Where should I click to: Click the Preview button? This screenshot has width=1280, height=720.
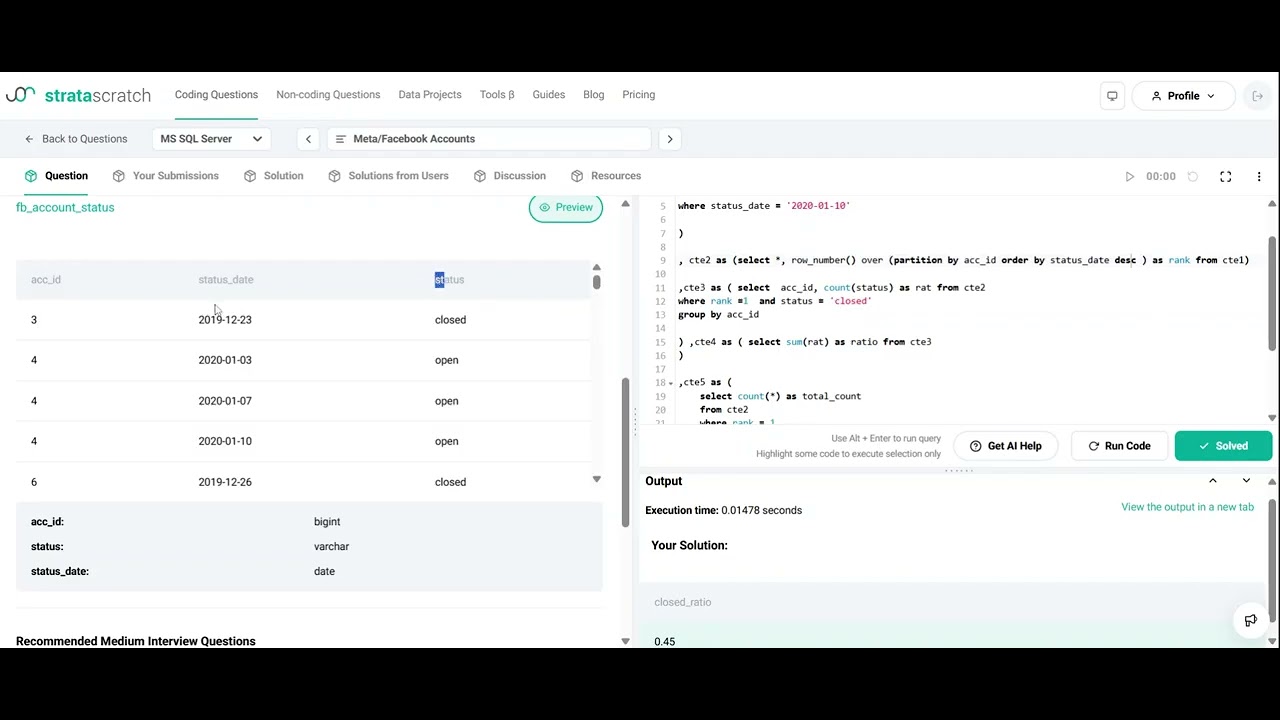(x=566, y=208)
